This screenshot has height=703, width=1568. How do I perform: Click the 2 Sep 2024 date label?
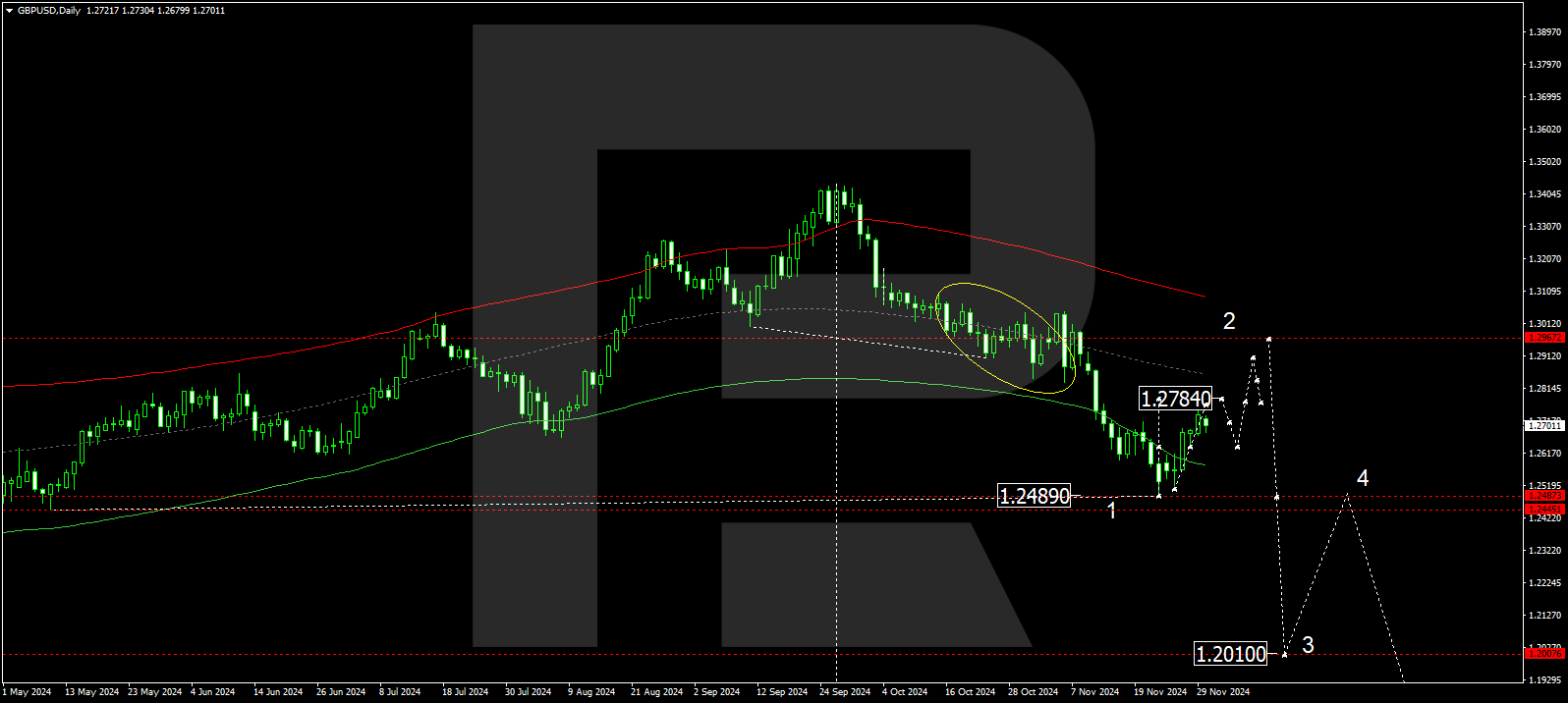[716, 692]
